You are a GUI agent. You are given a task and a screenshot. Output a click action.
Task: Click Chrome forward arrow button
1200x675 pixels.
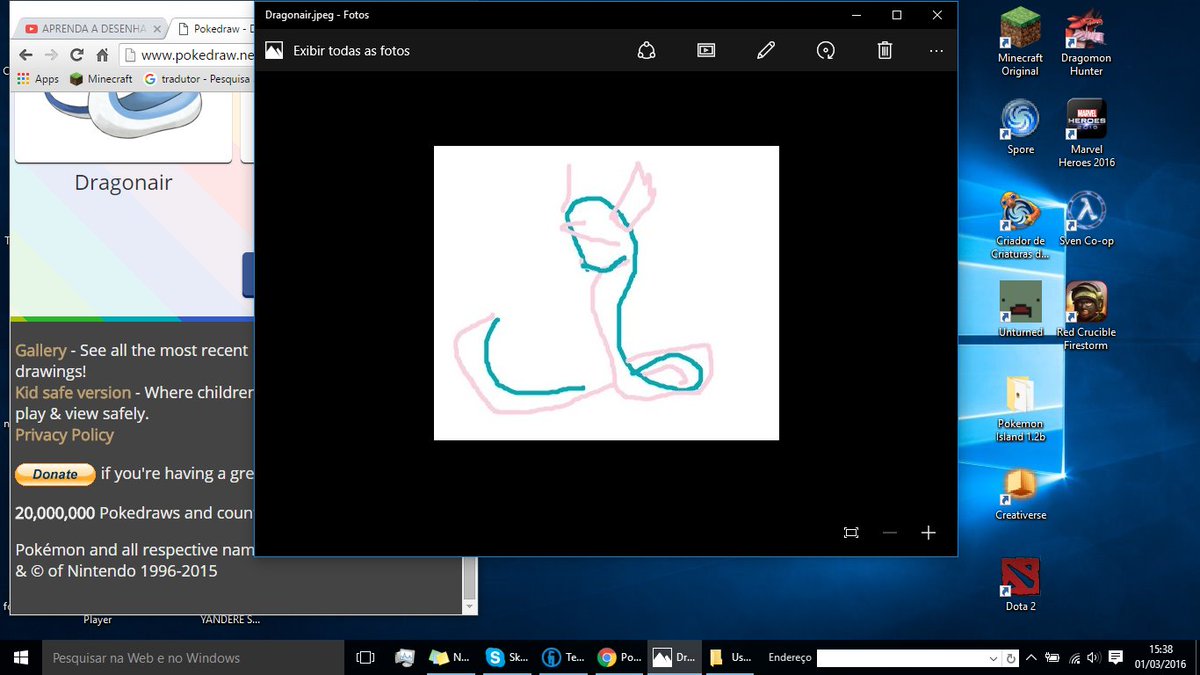[51, 55]
